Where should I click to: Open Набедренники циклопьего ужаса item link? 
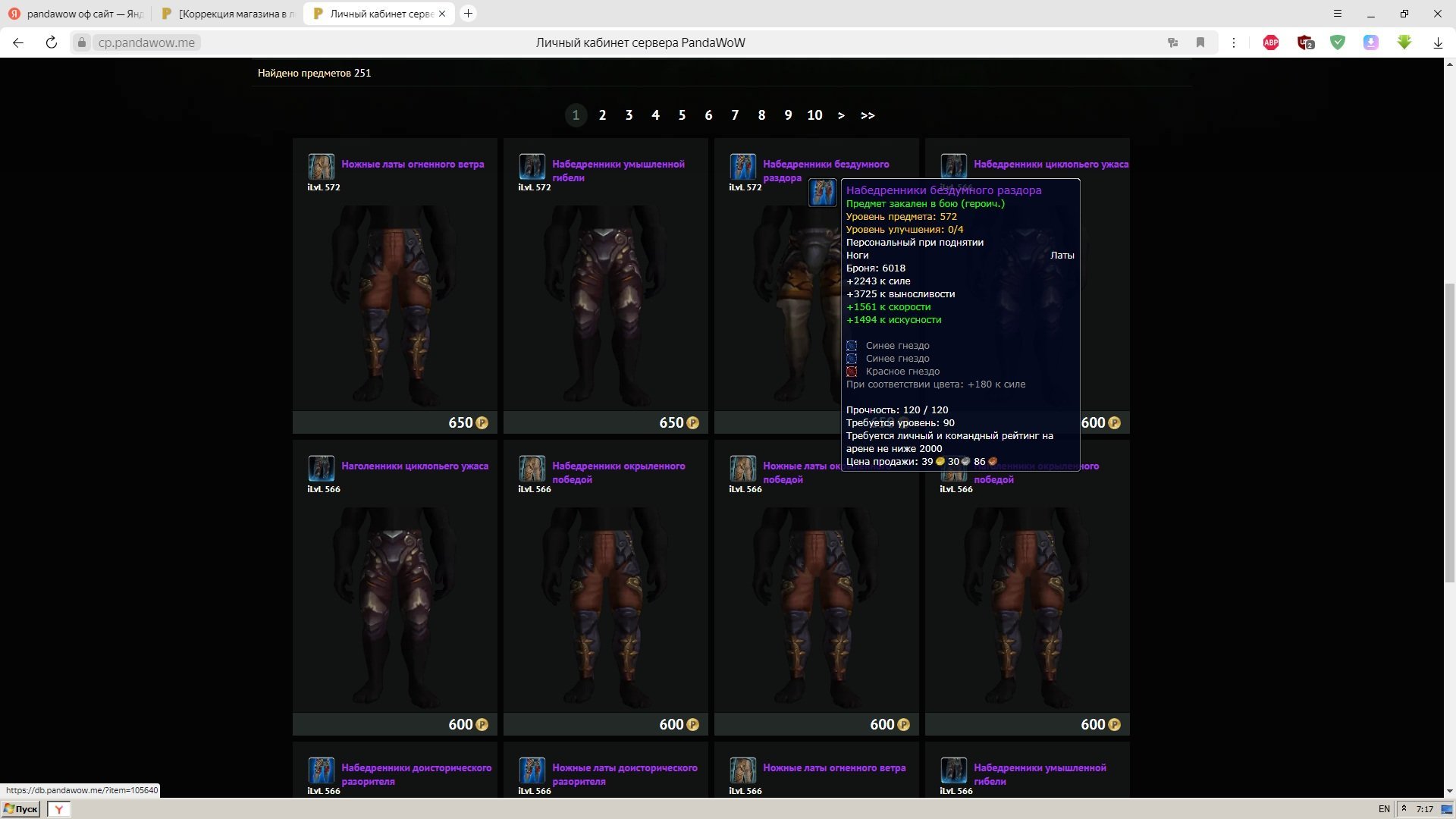coord(1051,164)
